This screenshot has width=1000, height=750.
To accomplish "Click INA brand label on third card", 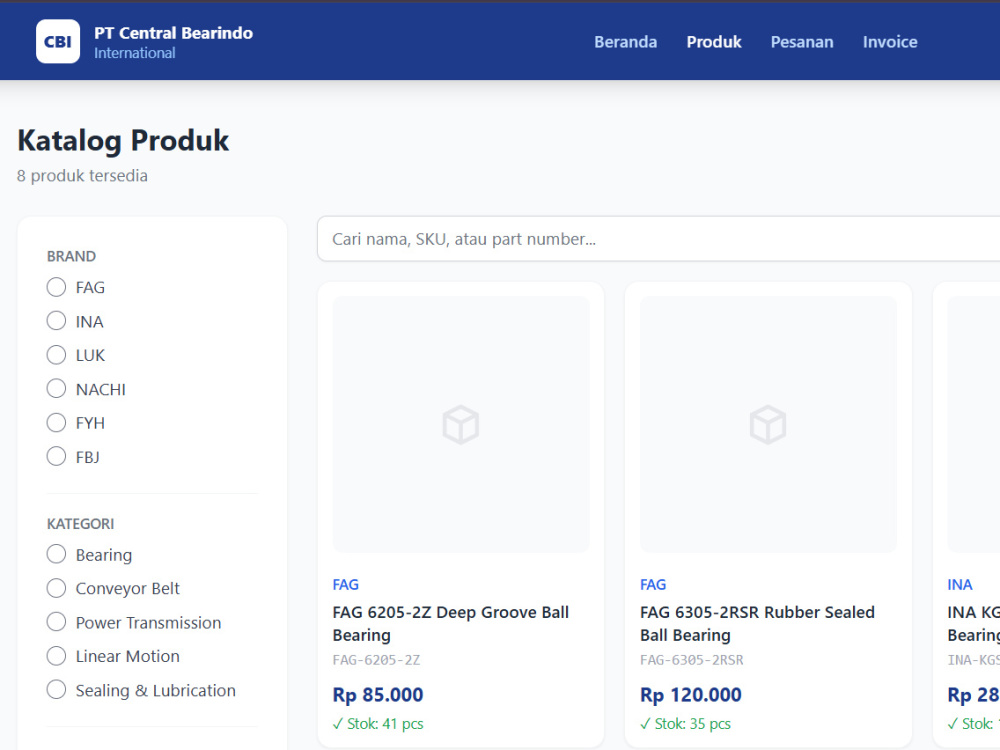I will point(960,585).
